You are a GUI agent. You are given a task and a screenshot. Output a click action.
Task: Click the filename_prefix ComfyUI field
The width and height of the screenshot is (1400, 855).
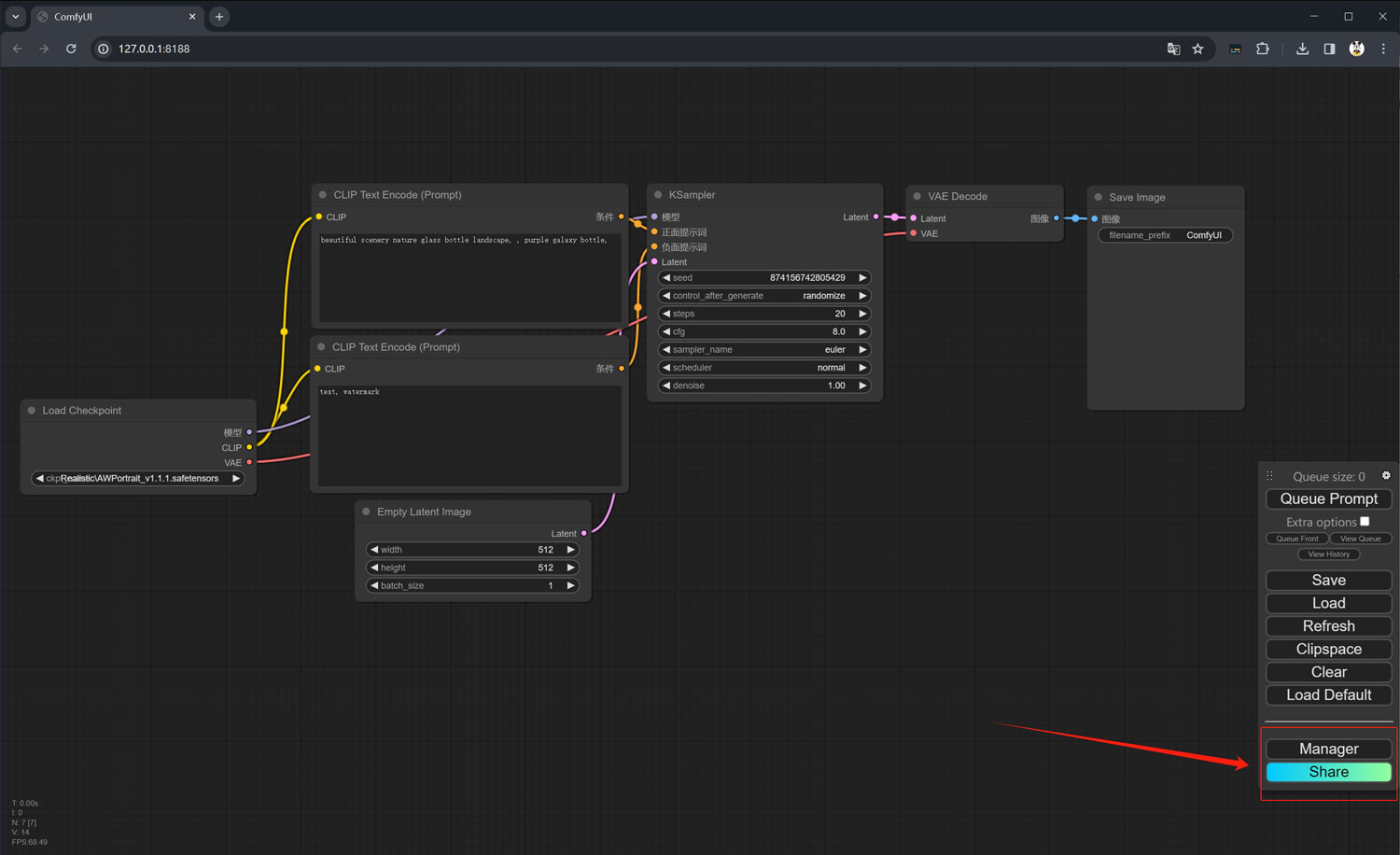(1165, 235)
